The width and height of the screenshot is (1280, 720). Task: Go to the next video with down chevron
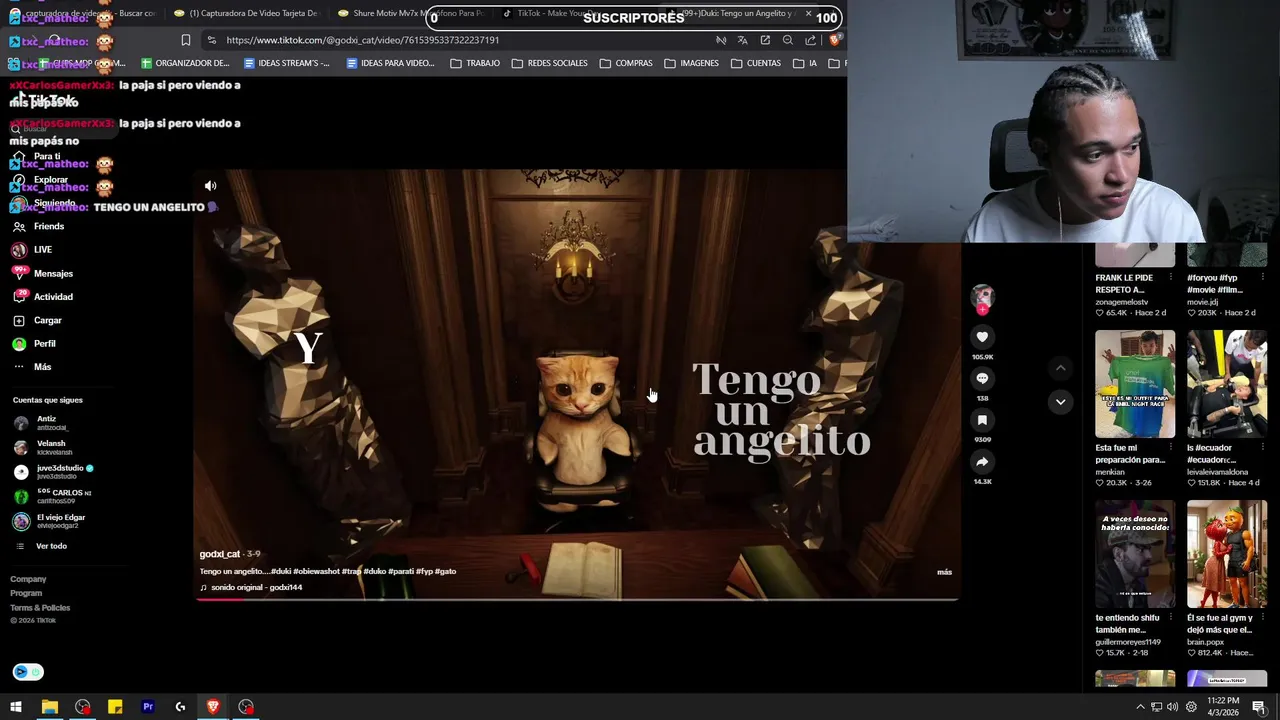click(1060, 402)
